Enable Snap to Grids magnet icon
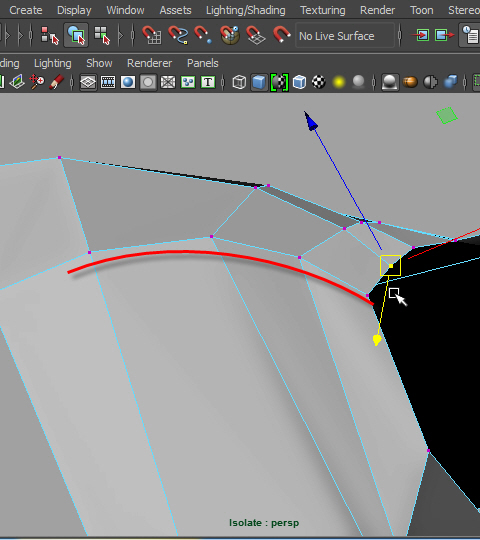480x540 pixels. tap(152, 35)
